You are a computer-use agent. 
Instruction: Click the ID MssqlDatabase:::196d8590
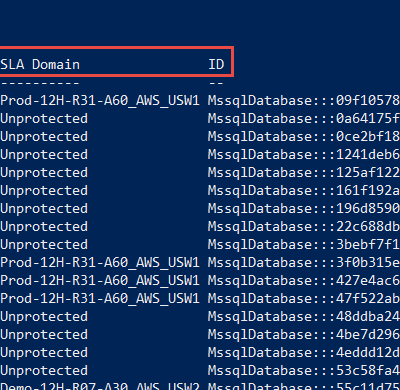coord(304,208)
